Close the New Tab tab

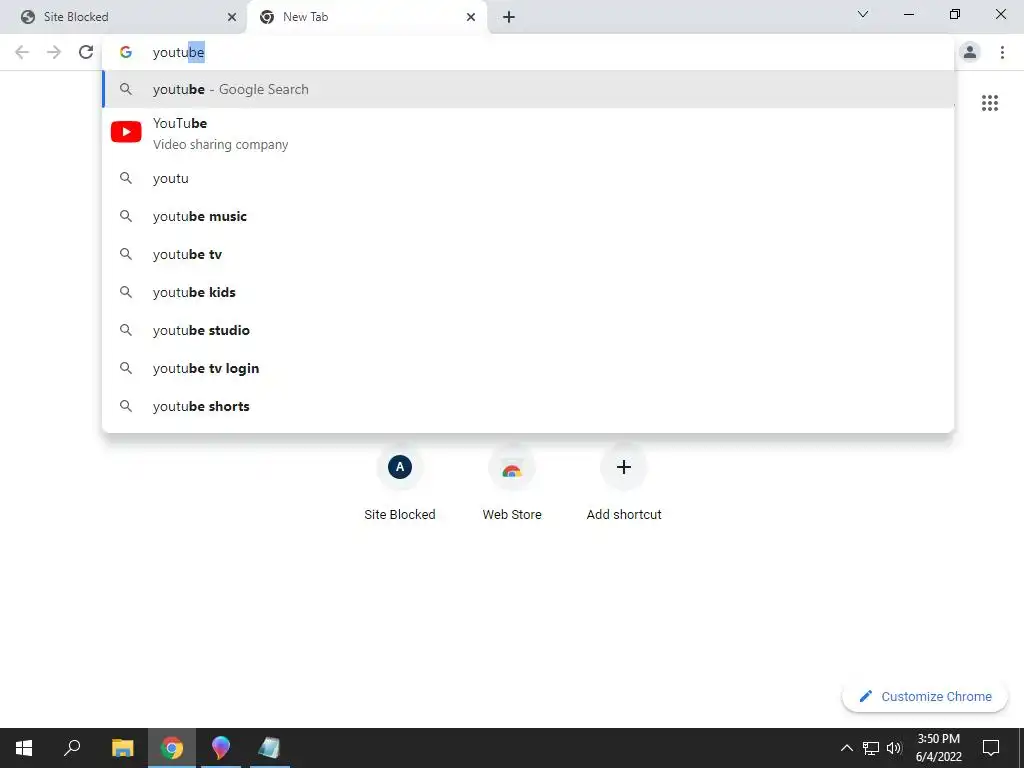pyautogui.click(x=471, y=17)
